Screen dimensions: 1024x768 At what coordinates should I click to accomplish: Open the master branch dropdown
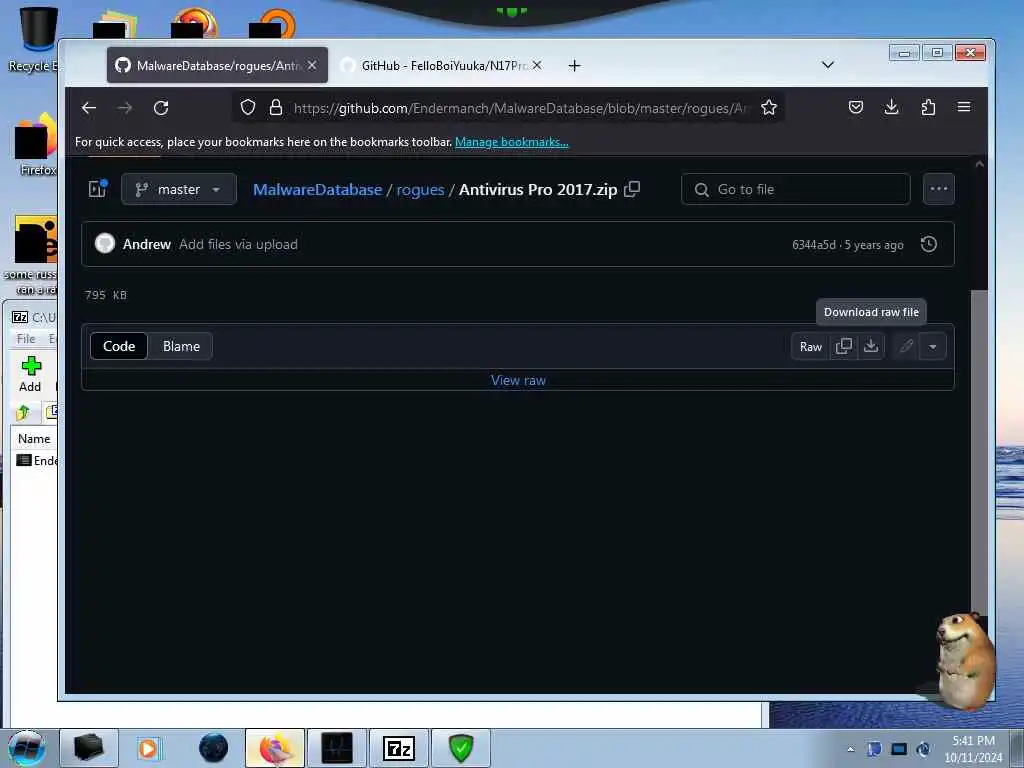pyautogui.click(x=179, y=189)
